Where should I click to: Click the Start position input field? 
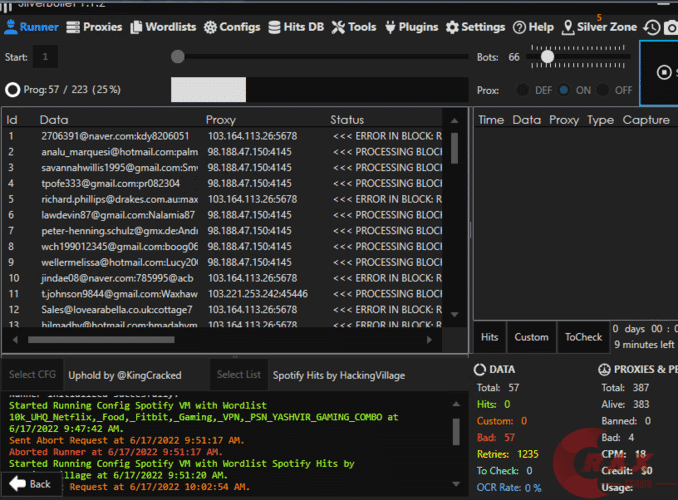point(47,57)
